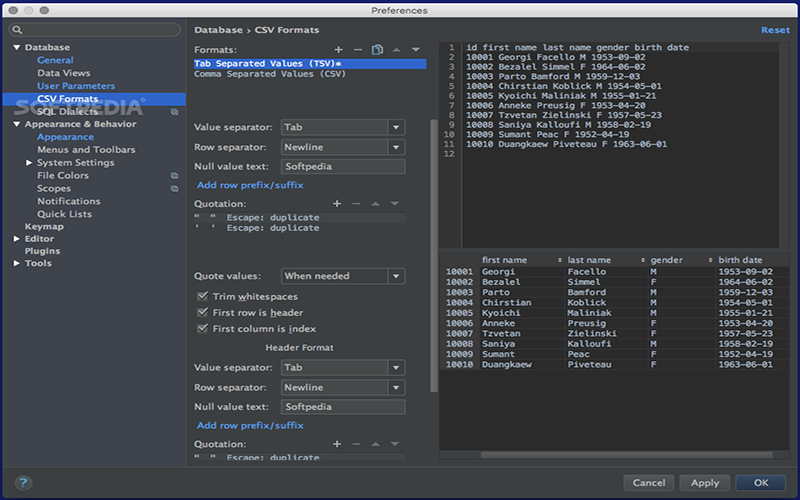Open Menus and Toolbars settings
The image size is (800, 500).
click(x=86, y=149)
